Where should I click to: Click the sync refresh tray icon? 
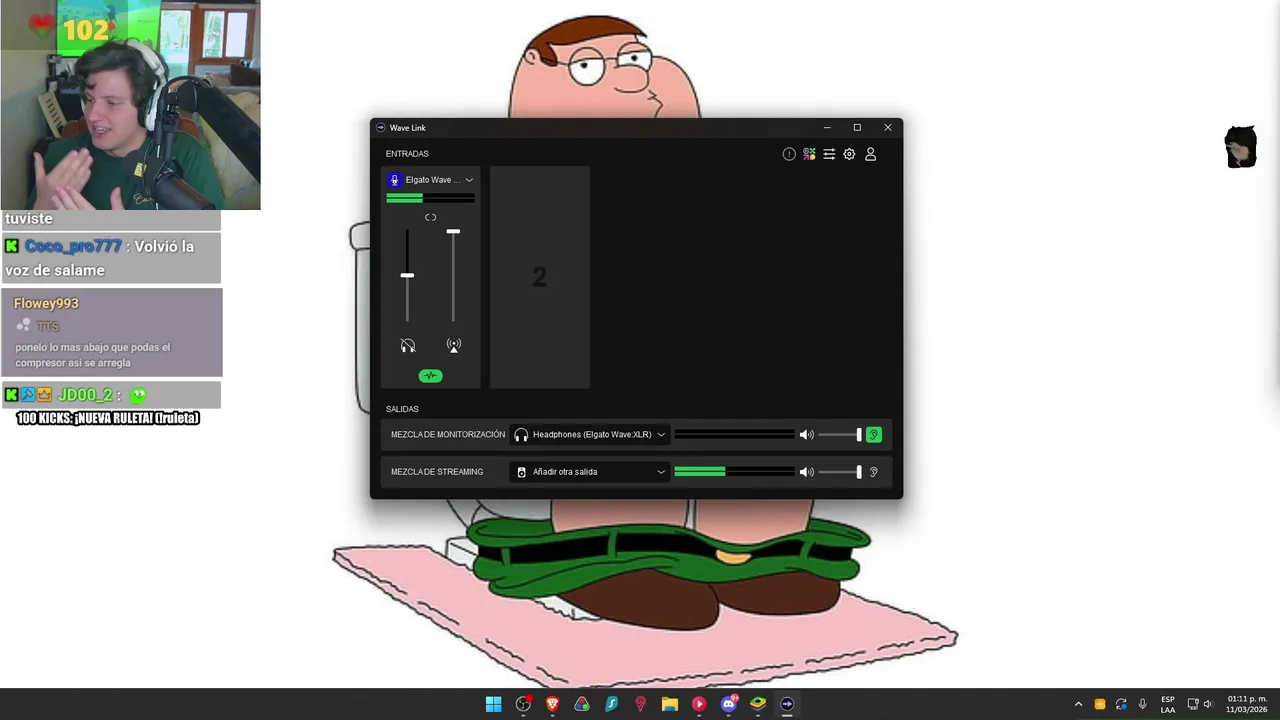click(x=1121, y=704)
